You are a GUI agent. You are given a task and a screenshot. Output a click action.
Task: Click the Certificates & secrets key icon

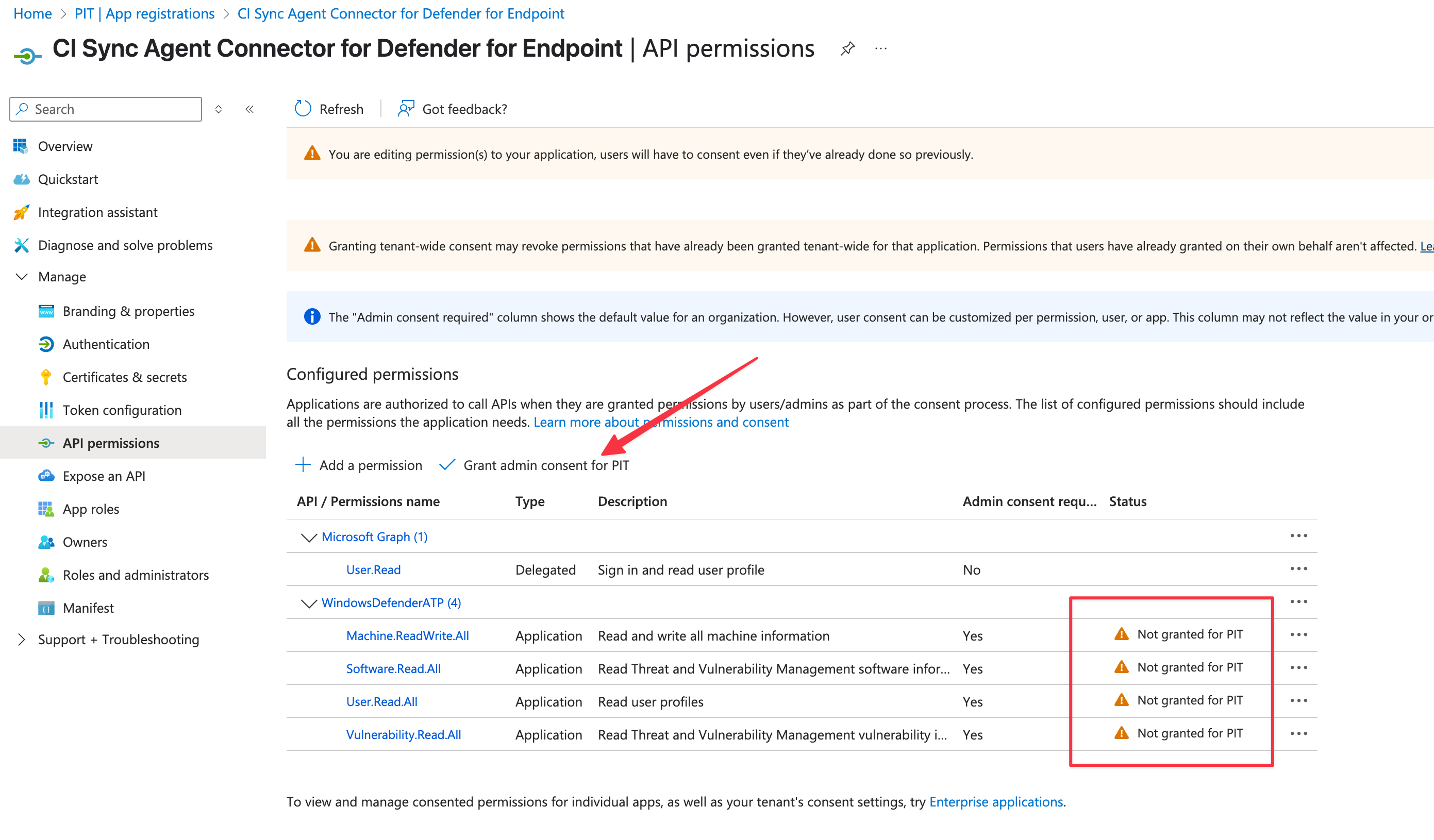pyautogui.click(x=46, y=377)
